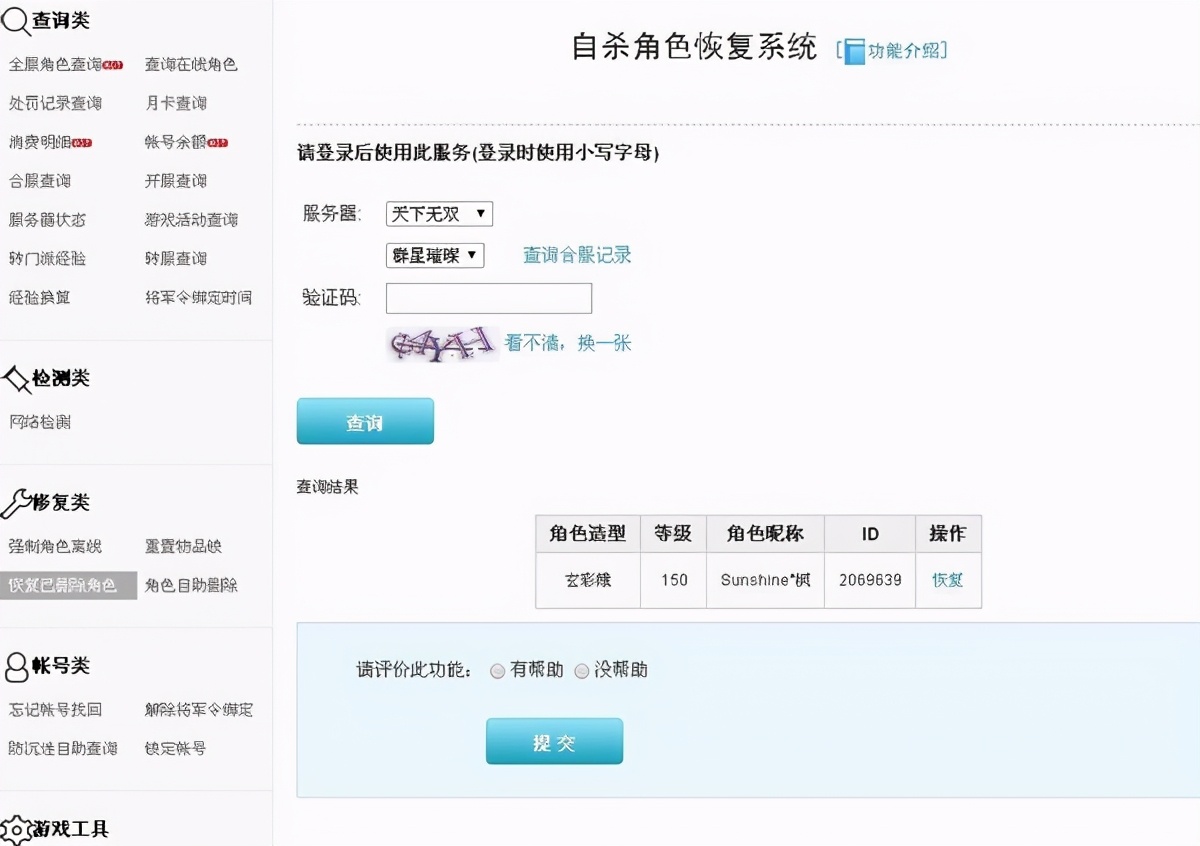
Task: Select the 没帮助 radio button
Action: point(581,671)
